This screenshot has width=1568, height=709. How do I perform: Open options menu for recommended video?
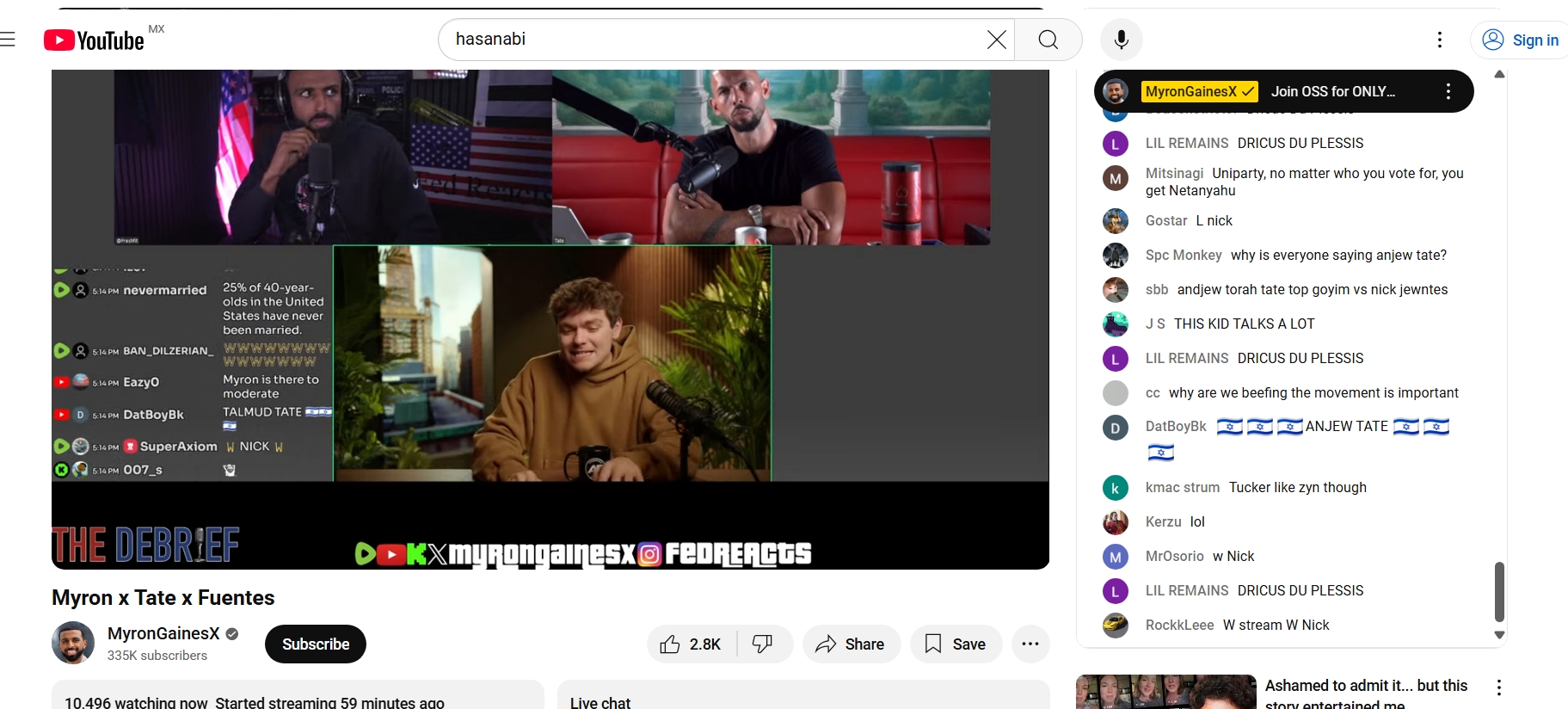(1499, 687)
